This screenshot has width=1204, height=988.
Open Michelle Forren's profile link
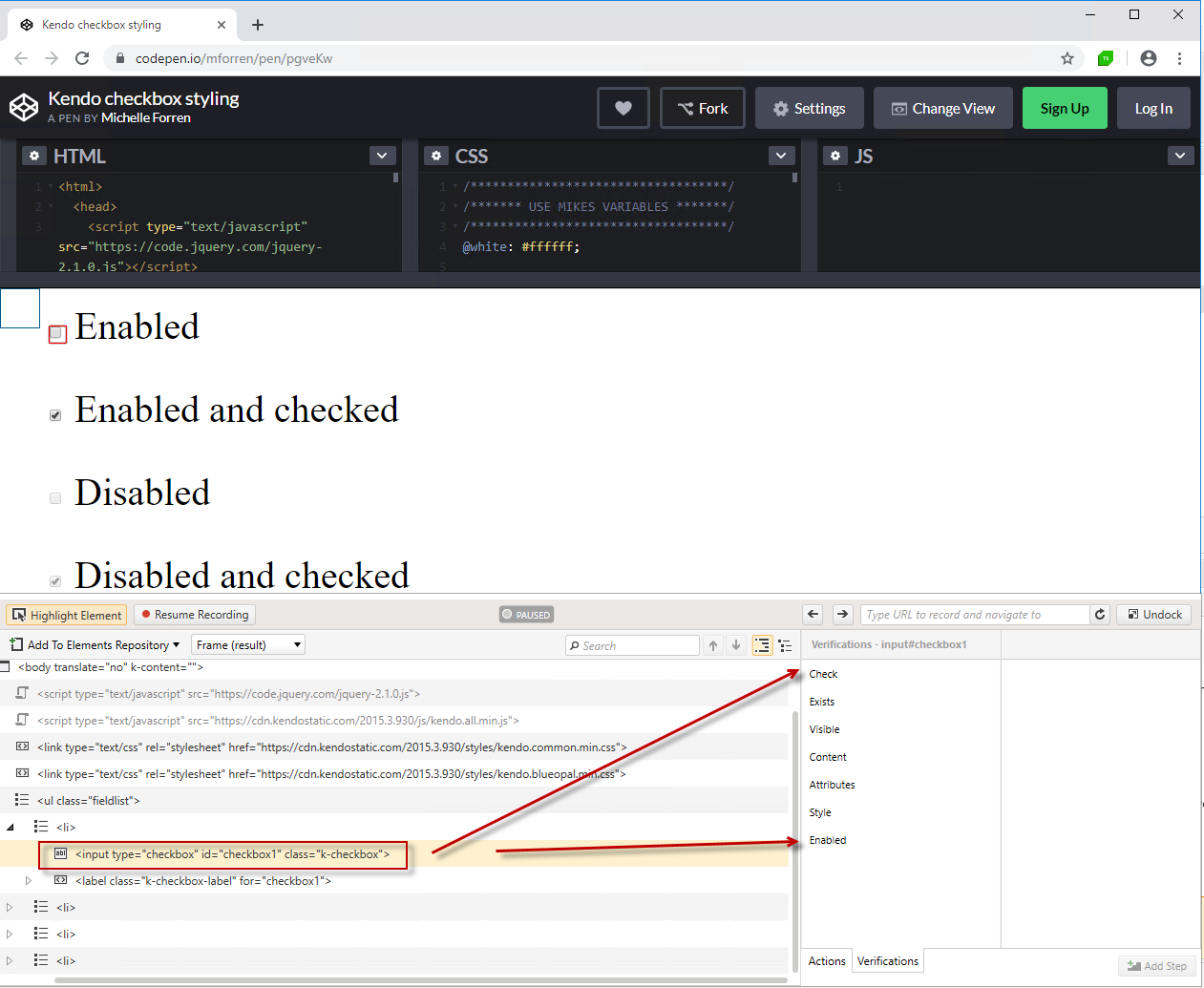click(x=146, y=118)
